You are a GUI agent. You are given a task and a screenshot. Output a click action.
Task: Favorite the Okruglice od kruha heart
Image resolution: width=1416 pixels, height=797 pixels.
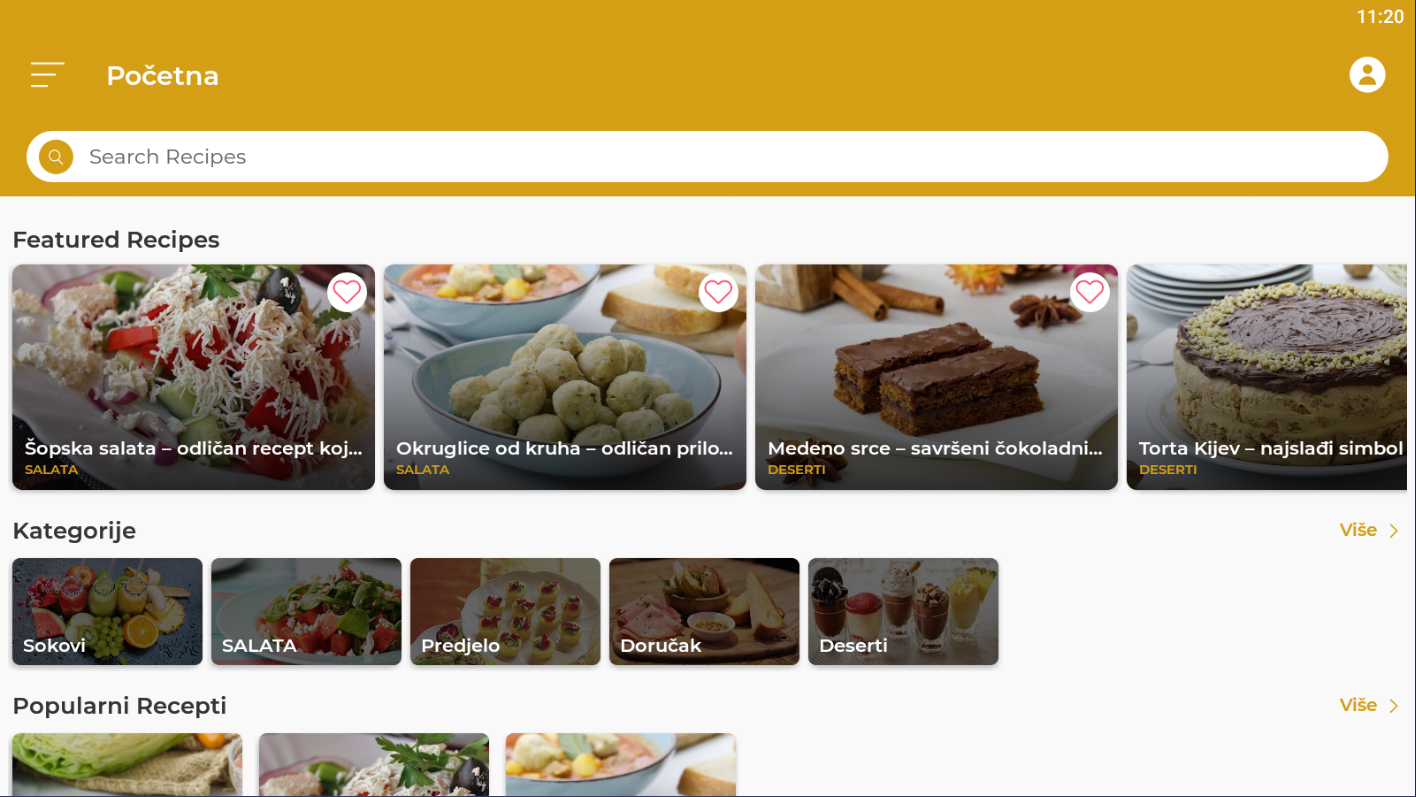(718, 292)
